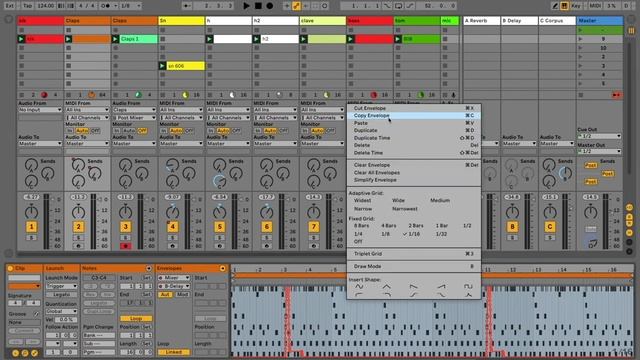This screenshot has width=640, height=360.
Task: Launch the sn 606 clip
Action: tap(162, 66)
